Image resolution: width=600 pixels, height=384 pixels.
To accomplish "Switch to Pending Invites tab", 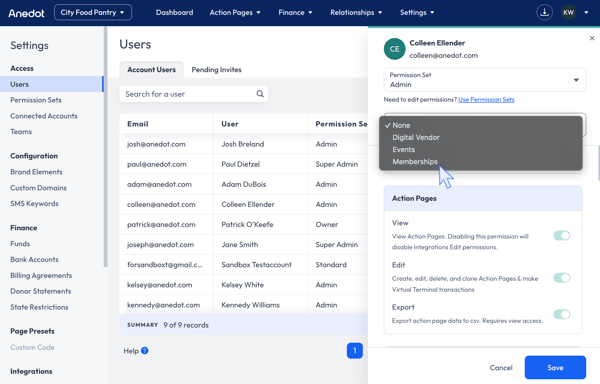I will point(217,70).
